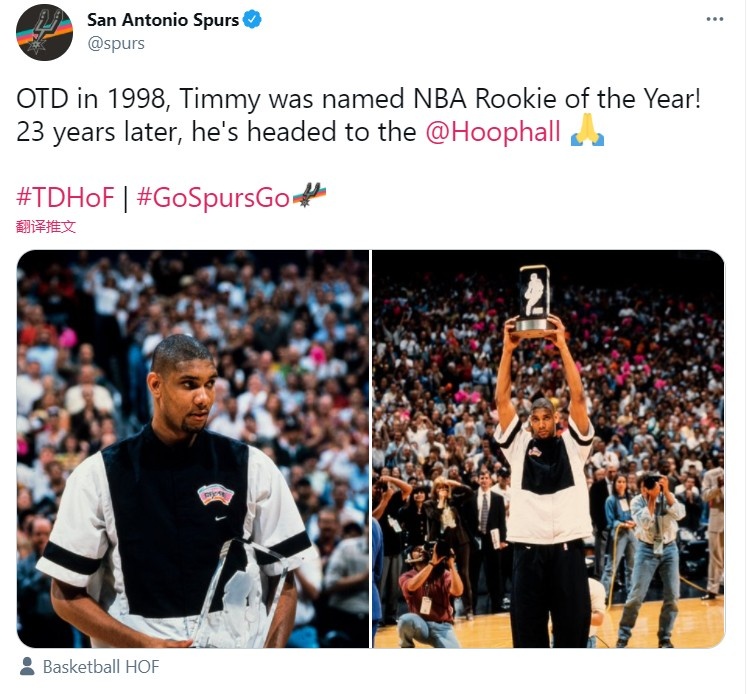The height and width of the screenshot is (694, 749).
Task: Click the Spurs spur hashtag emoji
Action: click(x=309, y=195)
